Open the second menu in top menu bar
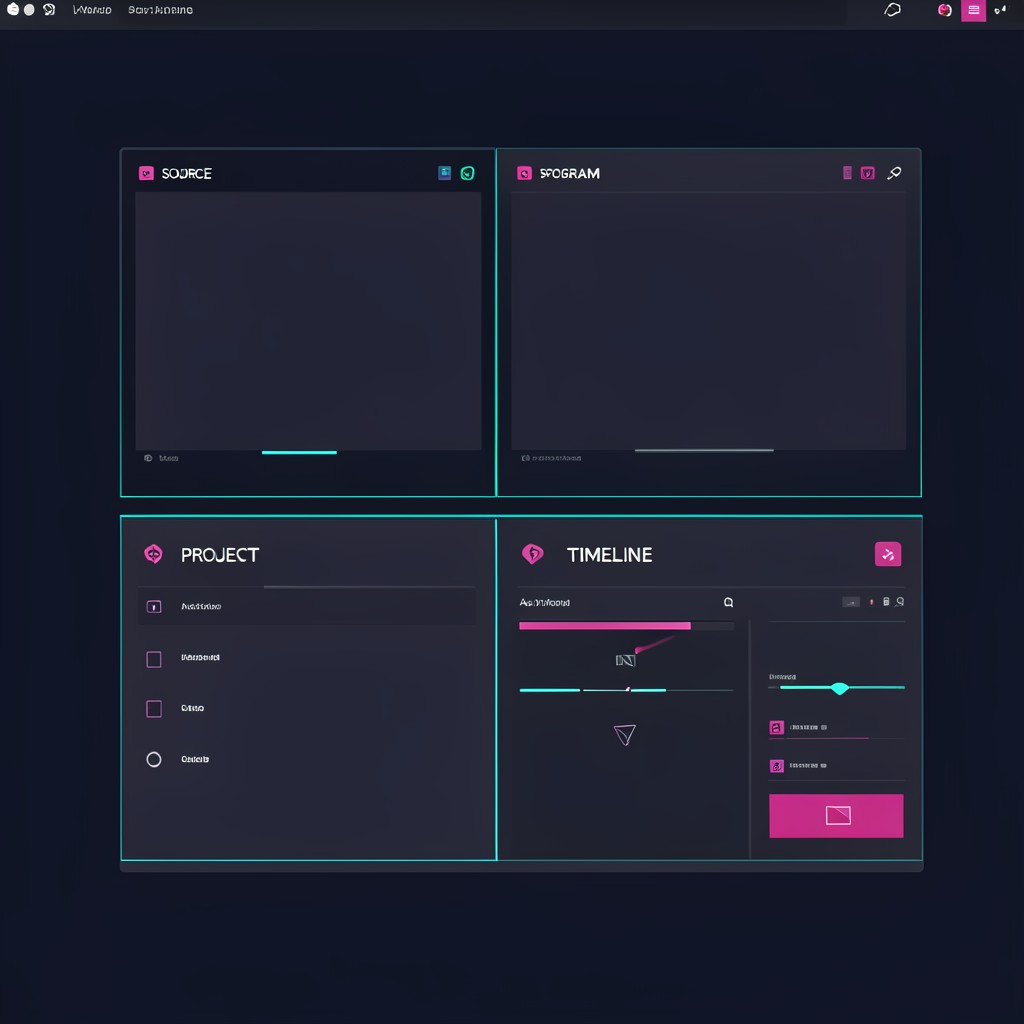The width and height of the screenshot is (1024, 1024). click(160, 10)
